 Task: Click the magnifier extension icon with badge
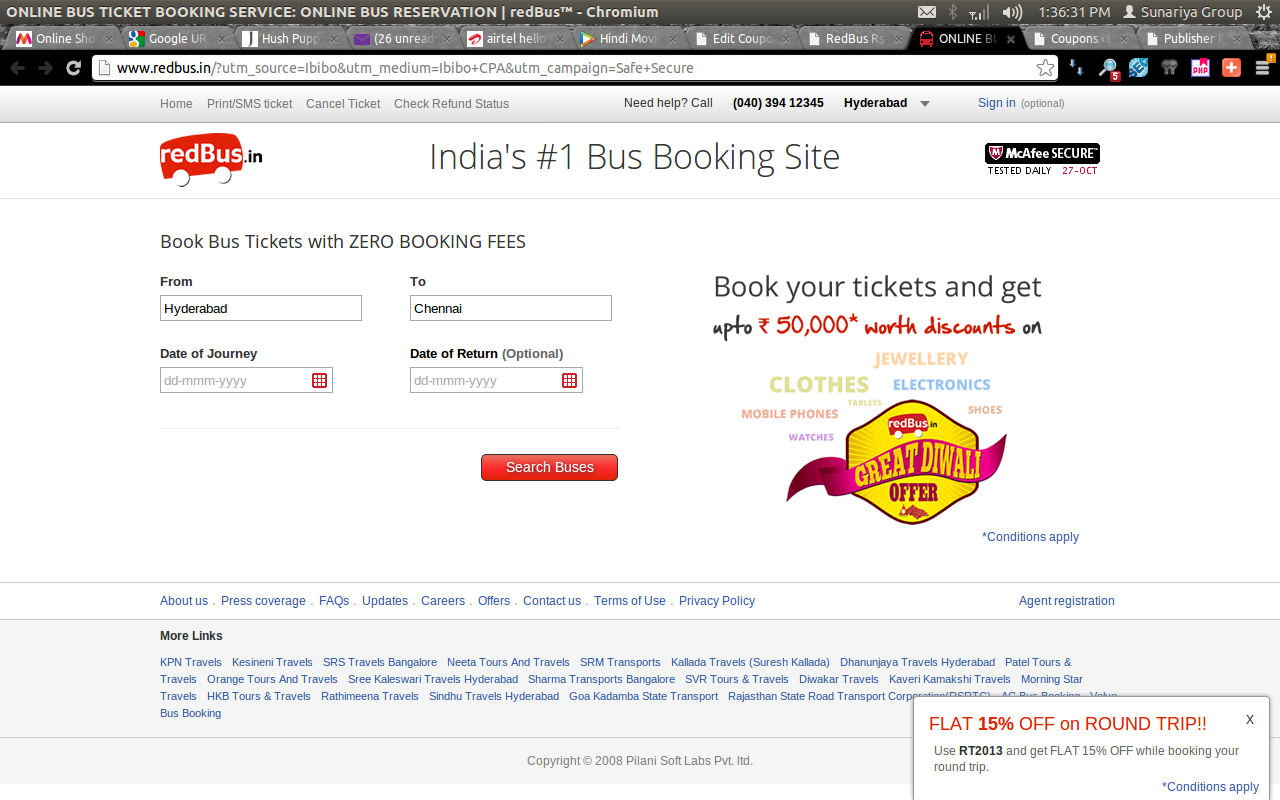coord(1108,68)
